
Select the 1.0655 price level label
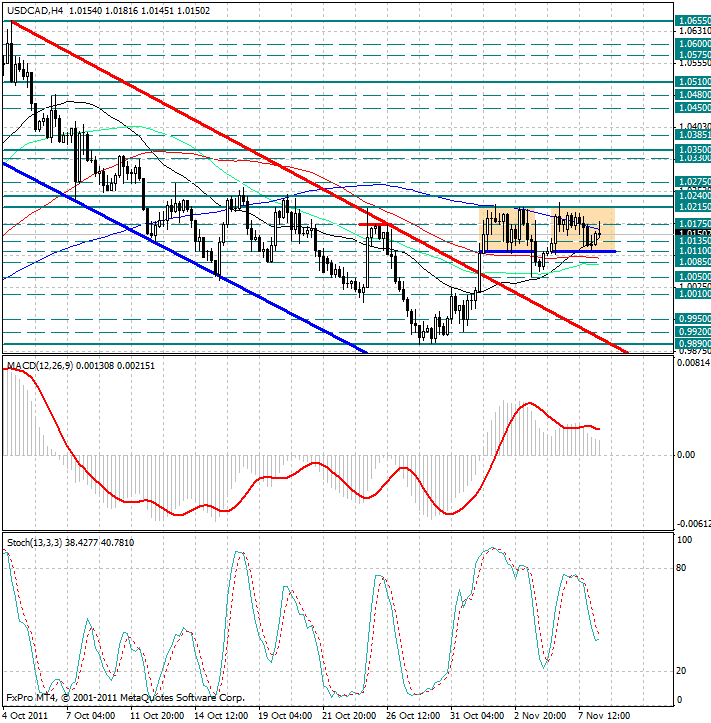point(693,20)
